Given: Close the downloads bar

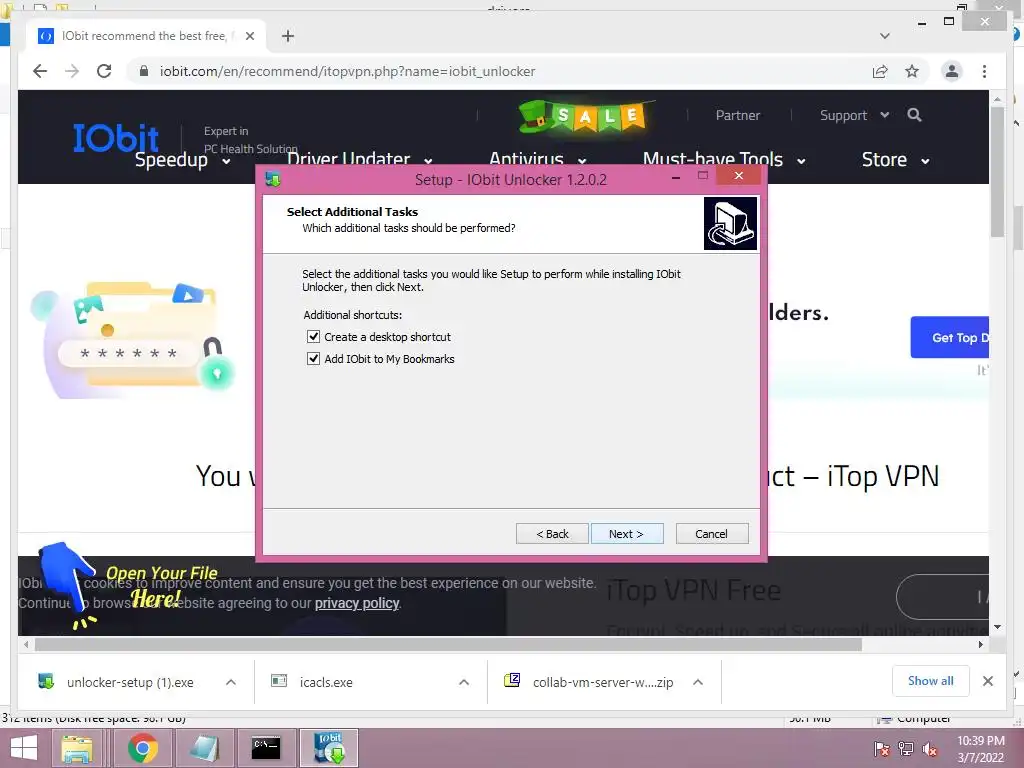Looking at the screenshot, I should 987,681.
